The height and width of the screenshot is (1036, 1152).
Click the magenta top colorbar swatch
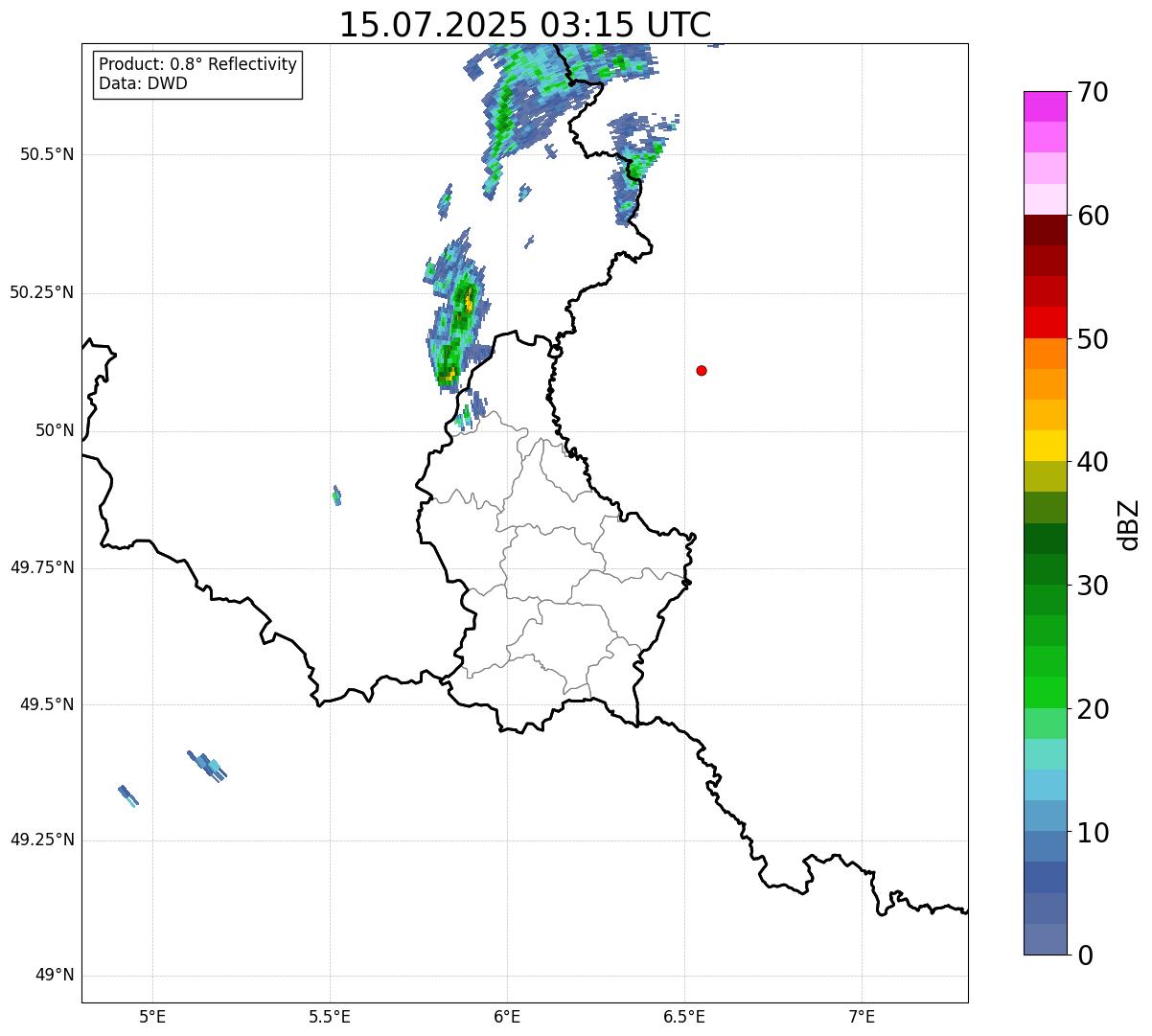click(x=1046, y=106)
